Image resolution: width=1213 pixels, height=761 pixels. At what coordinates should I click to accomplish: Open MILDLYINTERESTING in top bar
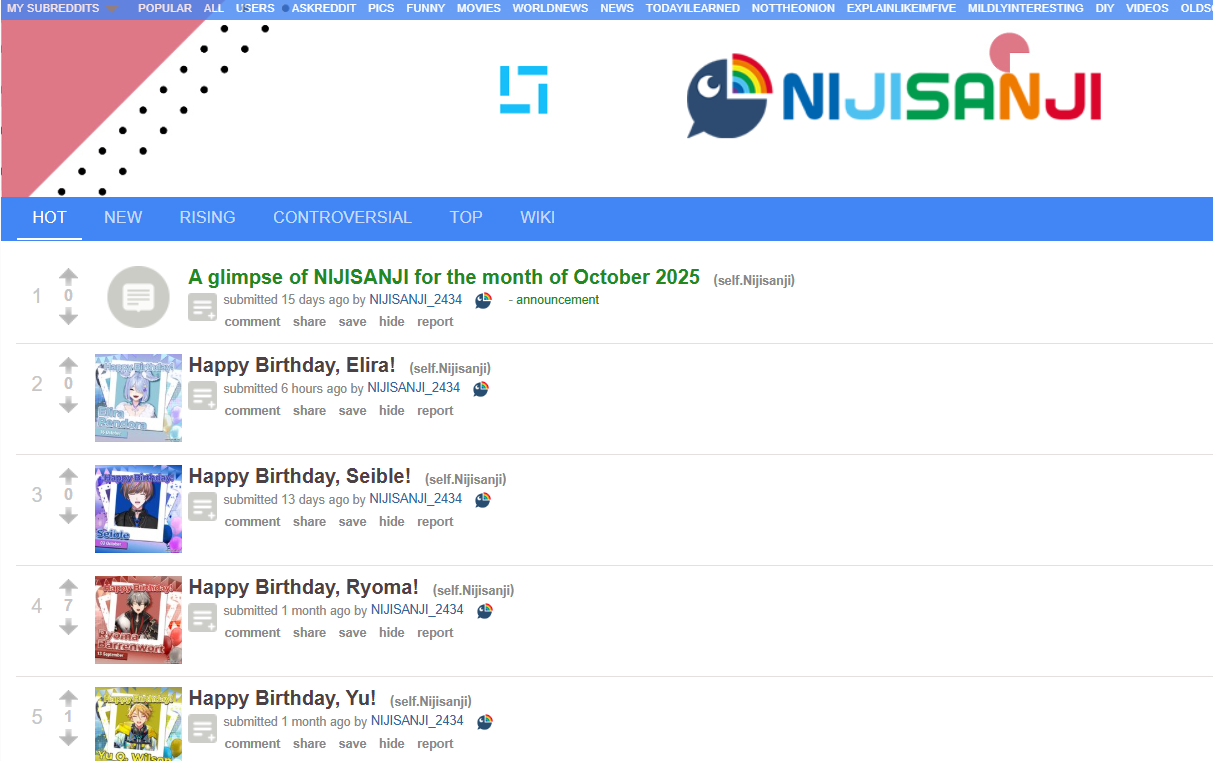1025,8
